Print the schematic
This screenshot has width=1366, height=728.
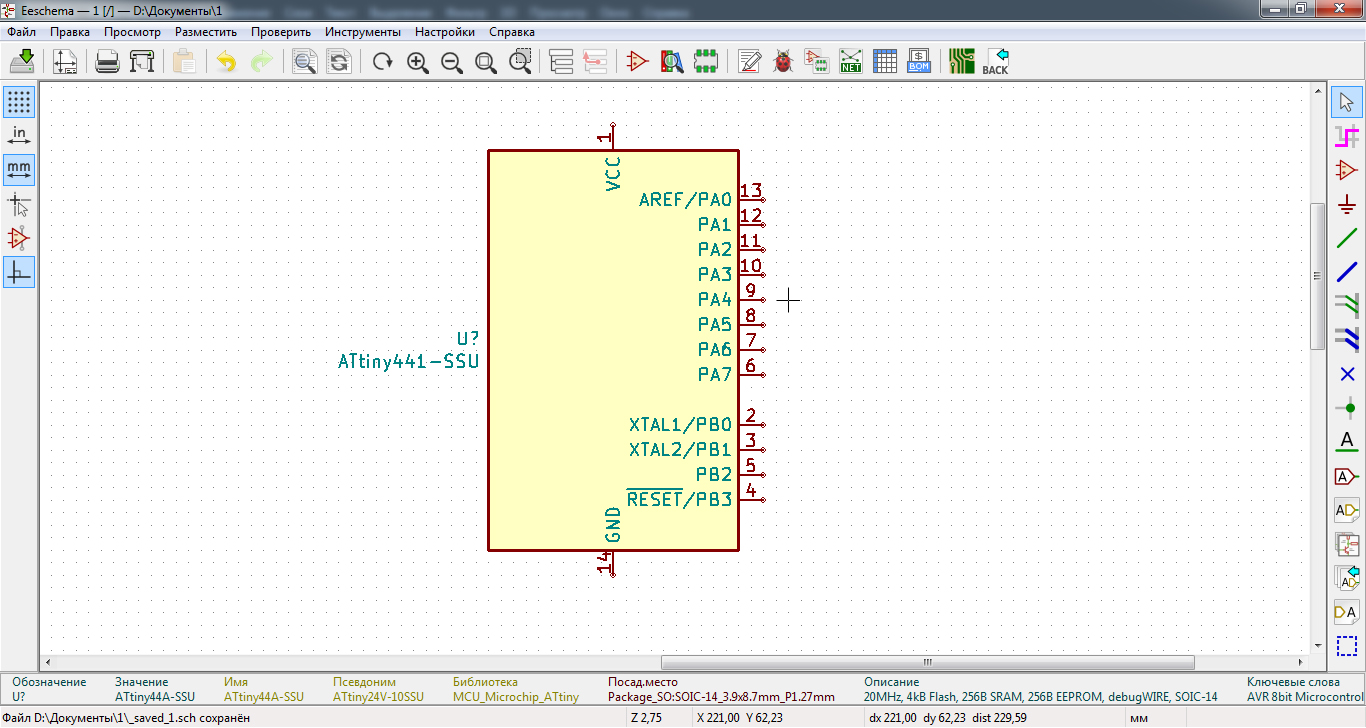coord(107,62)
